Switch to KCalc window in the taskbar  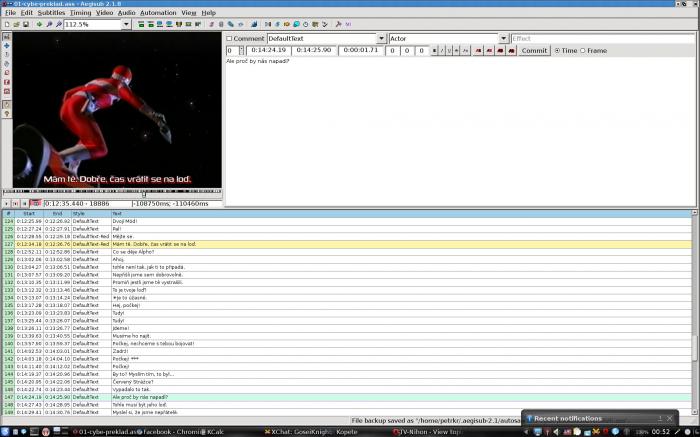point(212,432)
